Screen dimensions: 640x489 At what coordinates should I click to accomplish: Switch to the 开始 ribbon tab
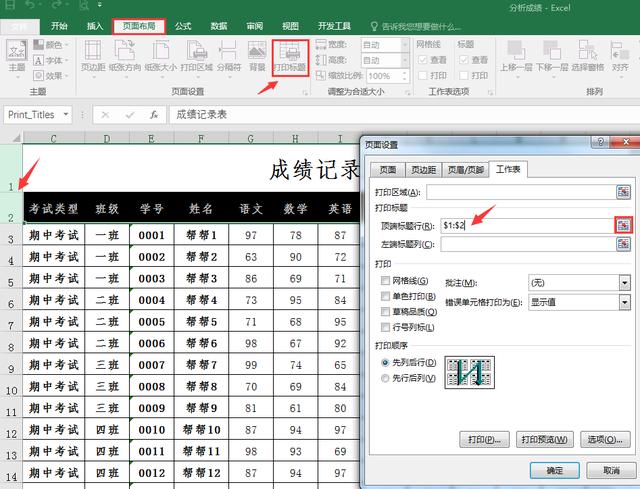(x=59, y=26)
